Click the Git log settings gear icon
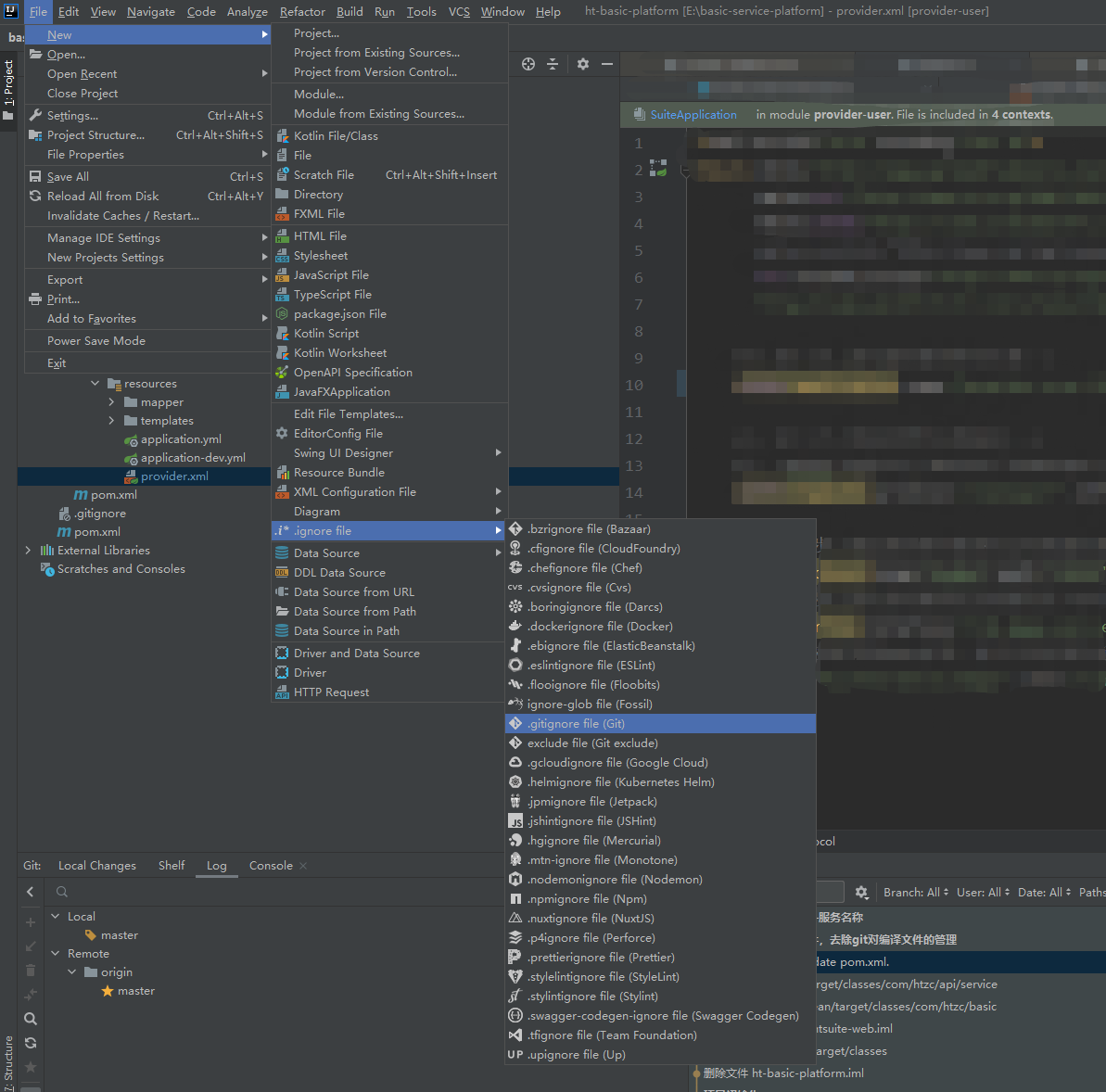The image size is (1106, 1092). [861, 893]
